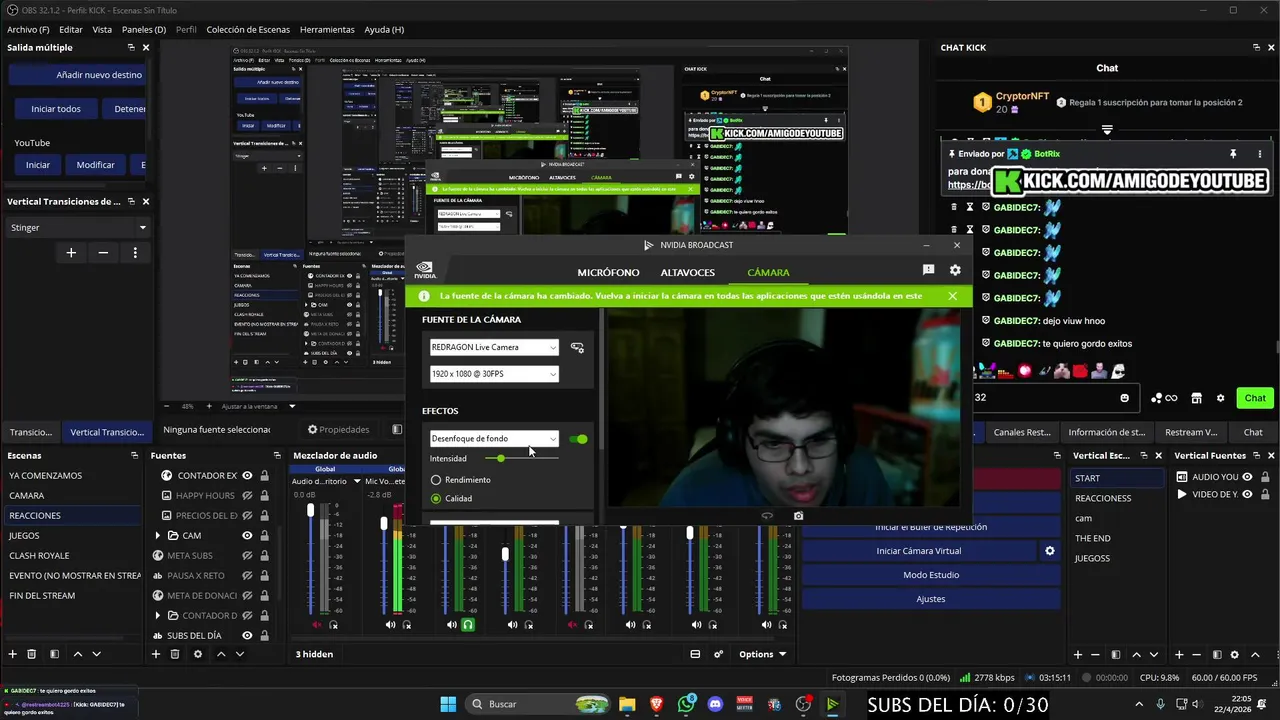Switch to ALTAVOCES tab in NVIDIA Broadcast
This screenshot has width=1280, height=720.
(x=687, y=273)
